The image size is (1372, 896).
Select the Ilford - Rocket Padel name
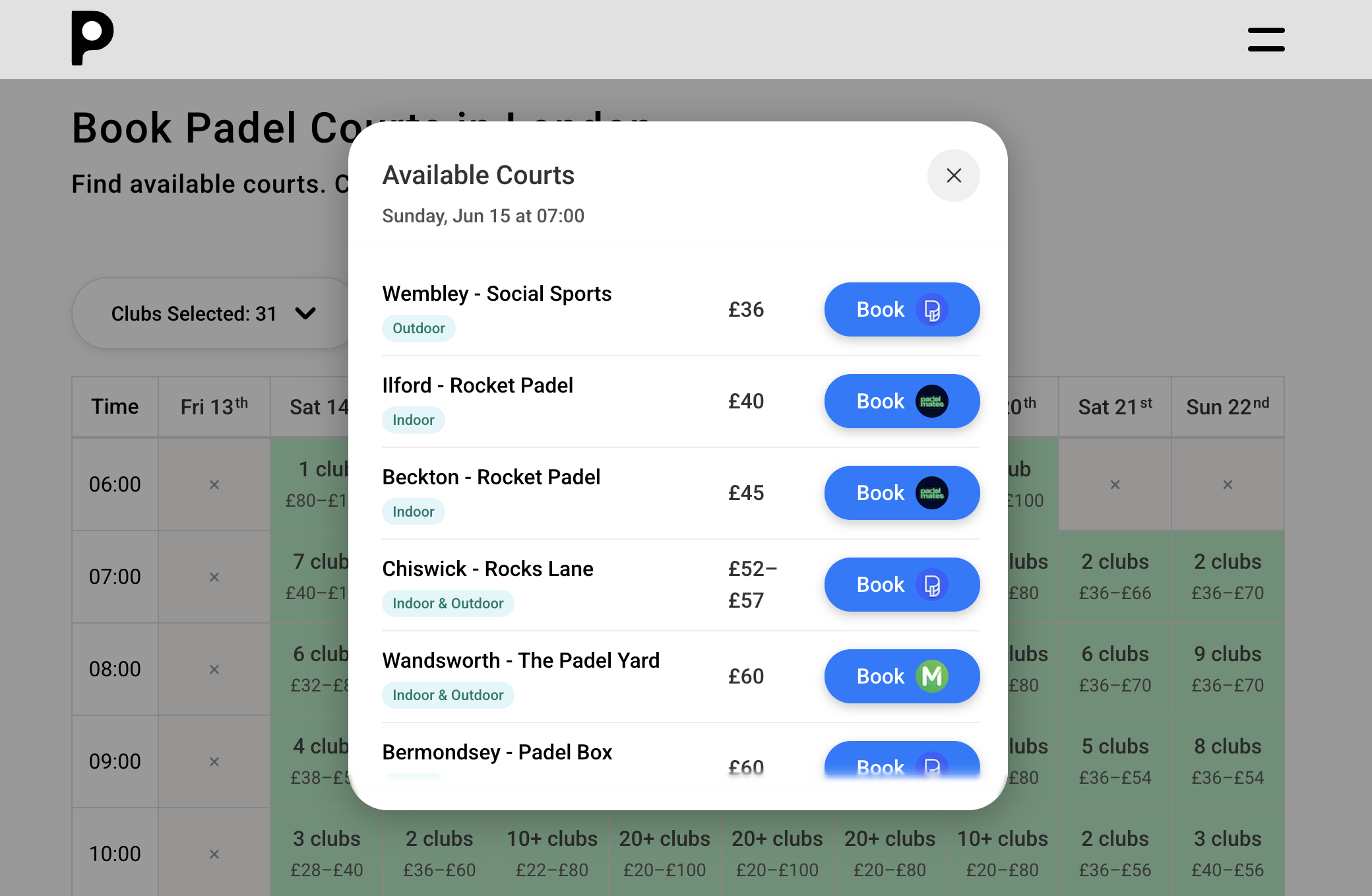[478, 385]
